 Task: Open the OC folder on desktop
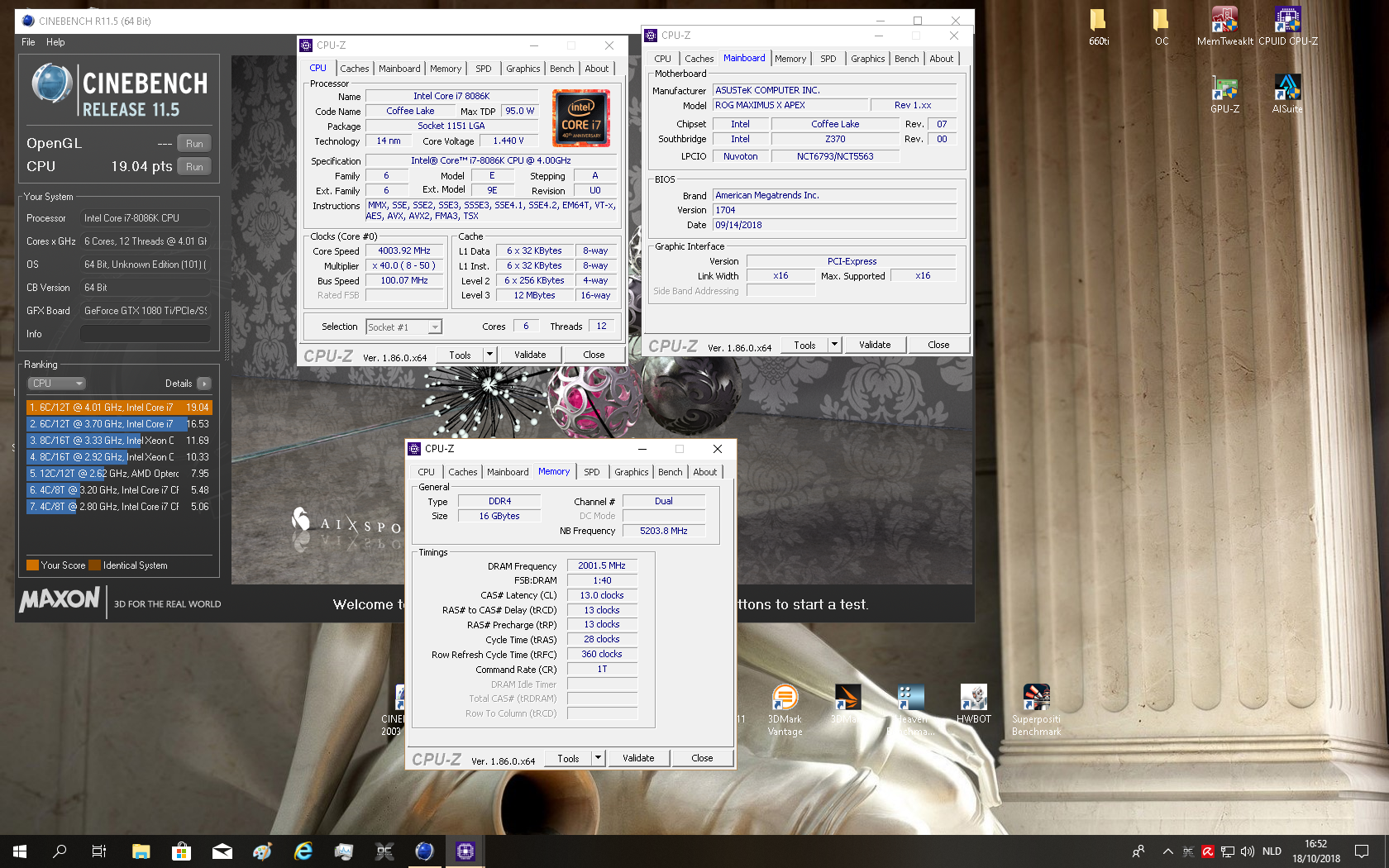pyautogui.click(x=1161, y=26)
